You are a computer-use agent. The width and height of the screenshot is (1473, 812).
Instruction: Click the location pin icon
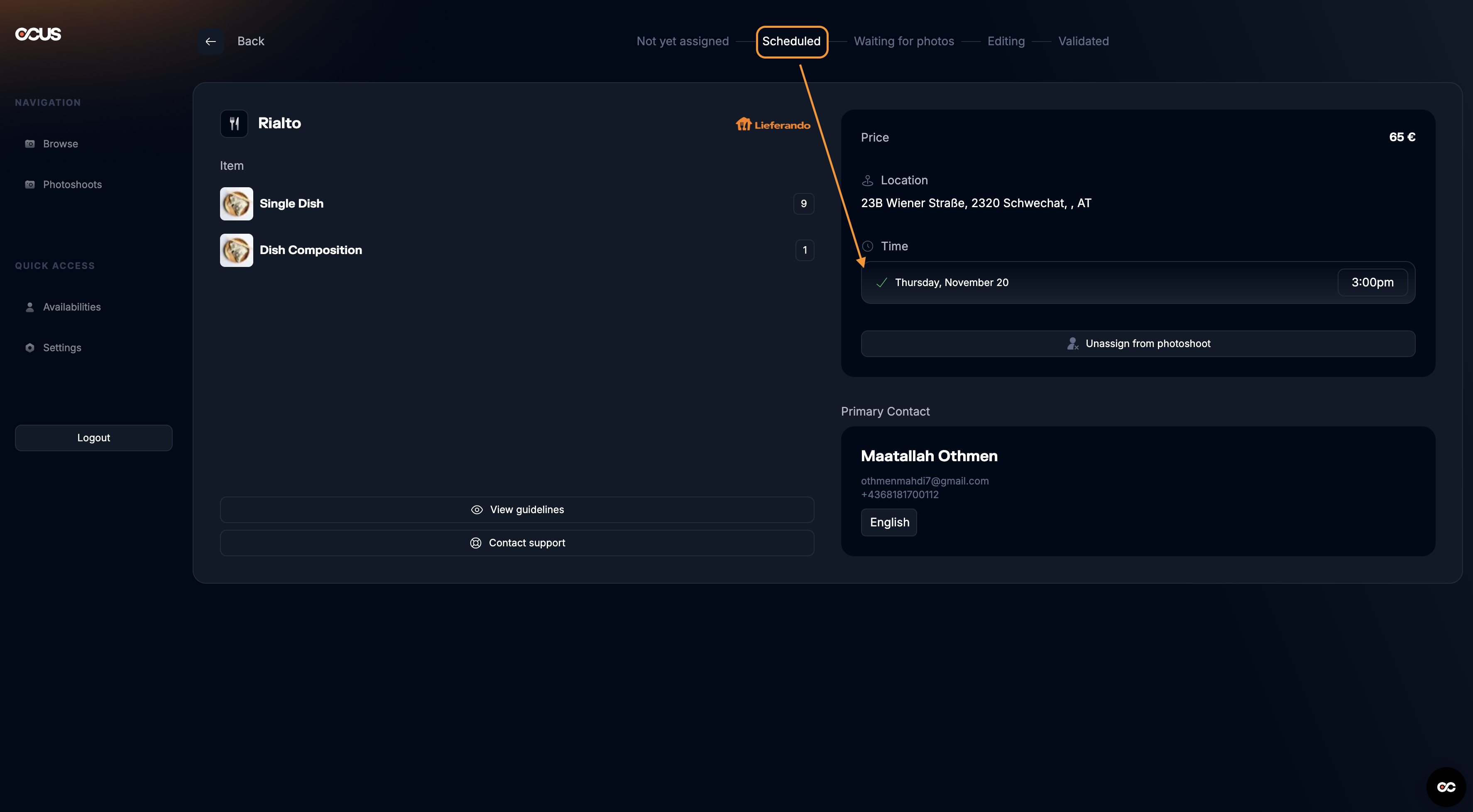pyautogui.click(x=867, y=181)
